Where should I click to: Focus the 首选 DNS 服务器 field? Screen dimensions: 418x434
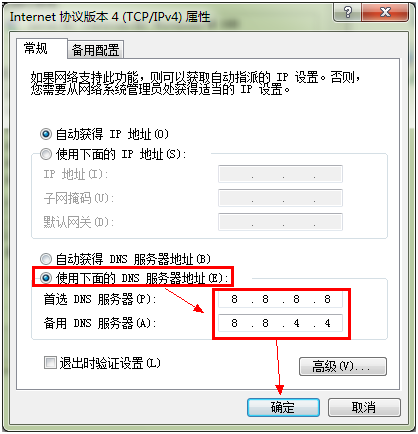click(x=280, y=299)
